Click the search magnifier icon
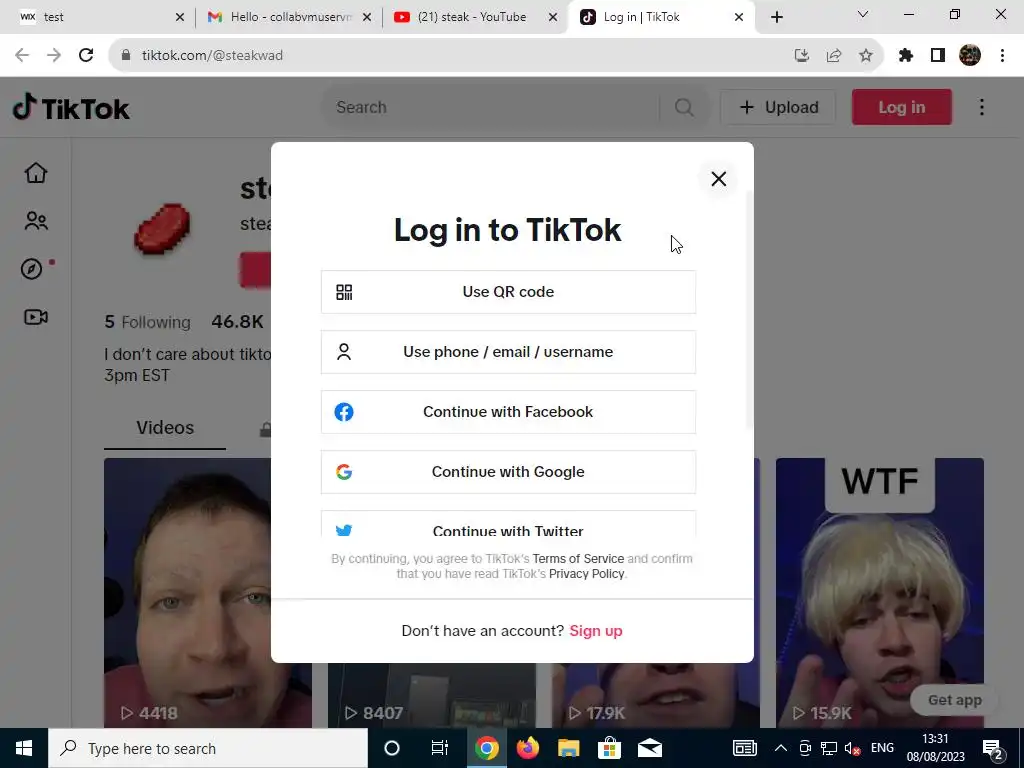The width and height of the screenshot is (1024, 768). (x=684, y=107)
